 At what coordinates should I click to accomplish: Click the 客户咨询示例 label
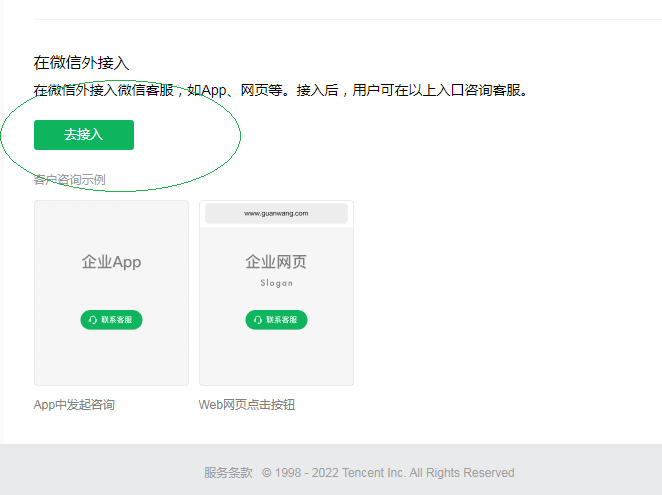point(70,180)
